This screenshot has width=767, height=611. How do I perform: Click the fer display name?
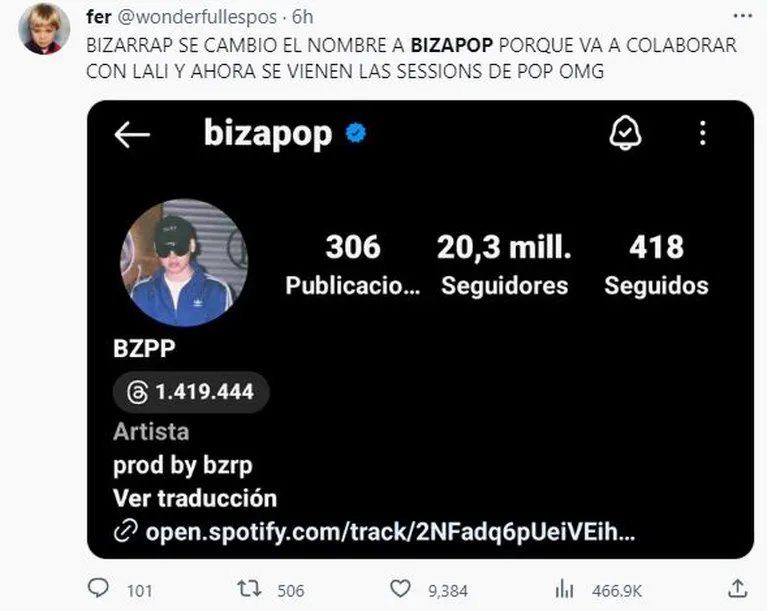coord(99,17)
